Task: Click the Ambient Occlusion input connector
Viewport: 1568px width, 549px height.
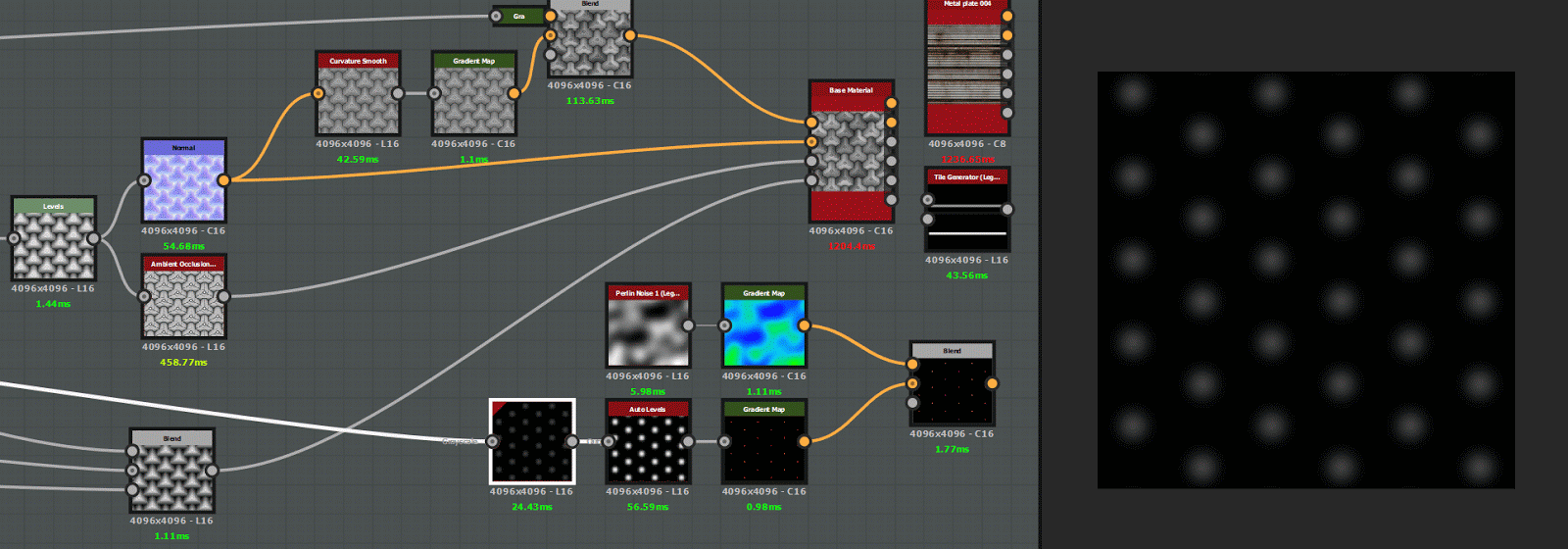Action: 144,296
